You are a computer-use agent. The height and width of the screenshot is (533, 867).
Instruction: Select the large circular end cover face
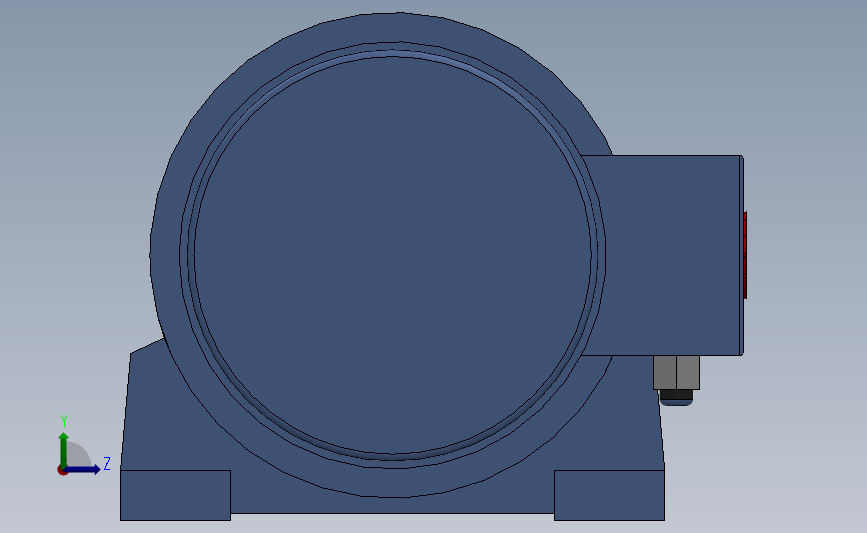pos(393,255)
